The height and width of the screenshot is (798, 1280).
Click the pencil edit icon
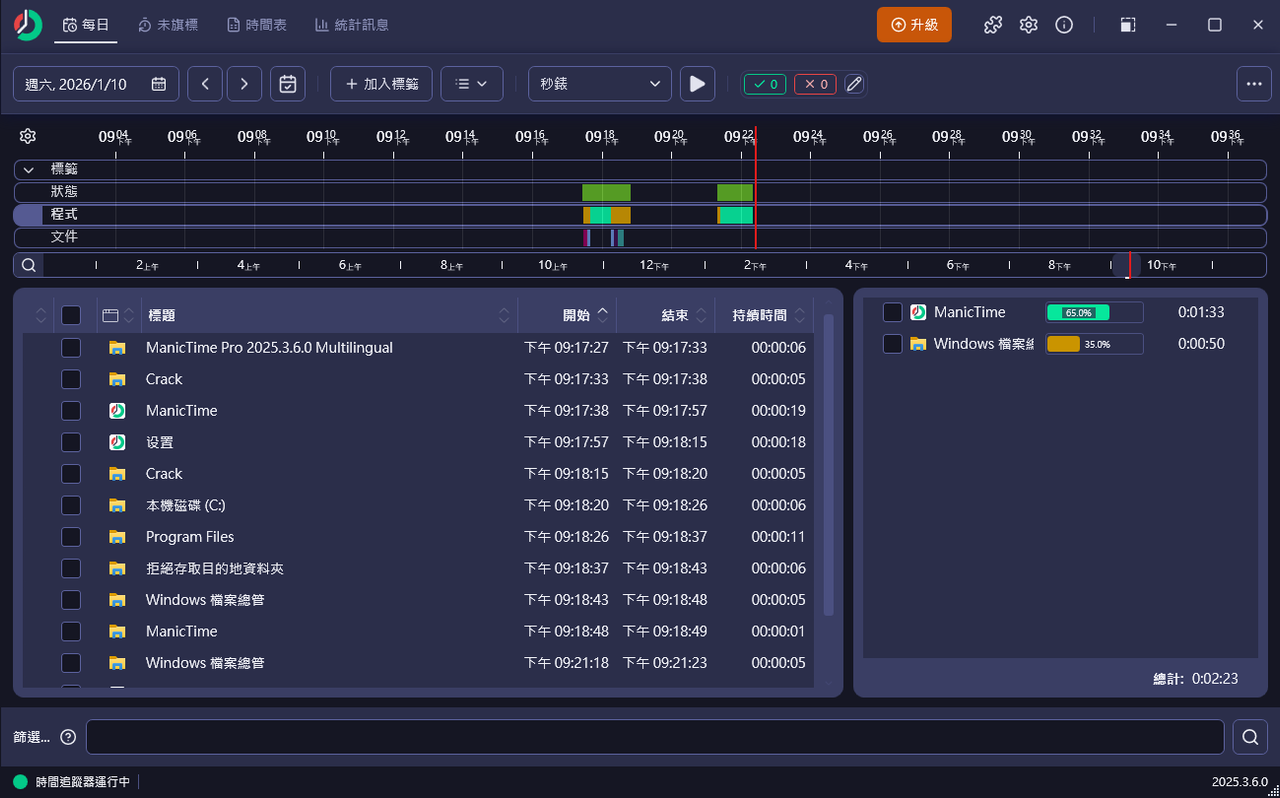click(x=853, y=84)
